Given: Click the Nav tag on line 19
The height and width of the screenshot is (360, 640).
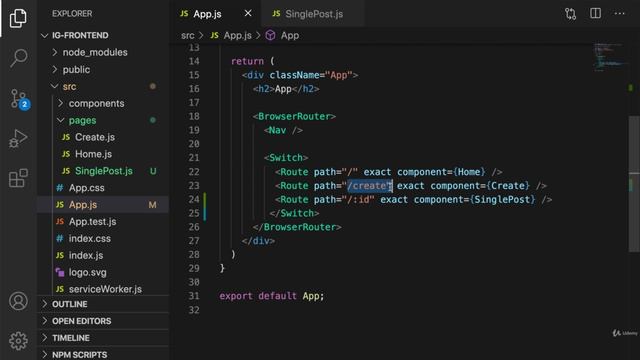Looking at the screenshot, I should click(283, 130).
